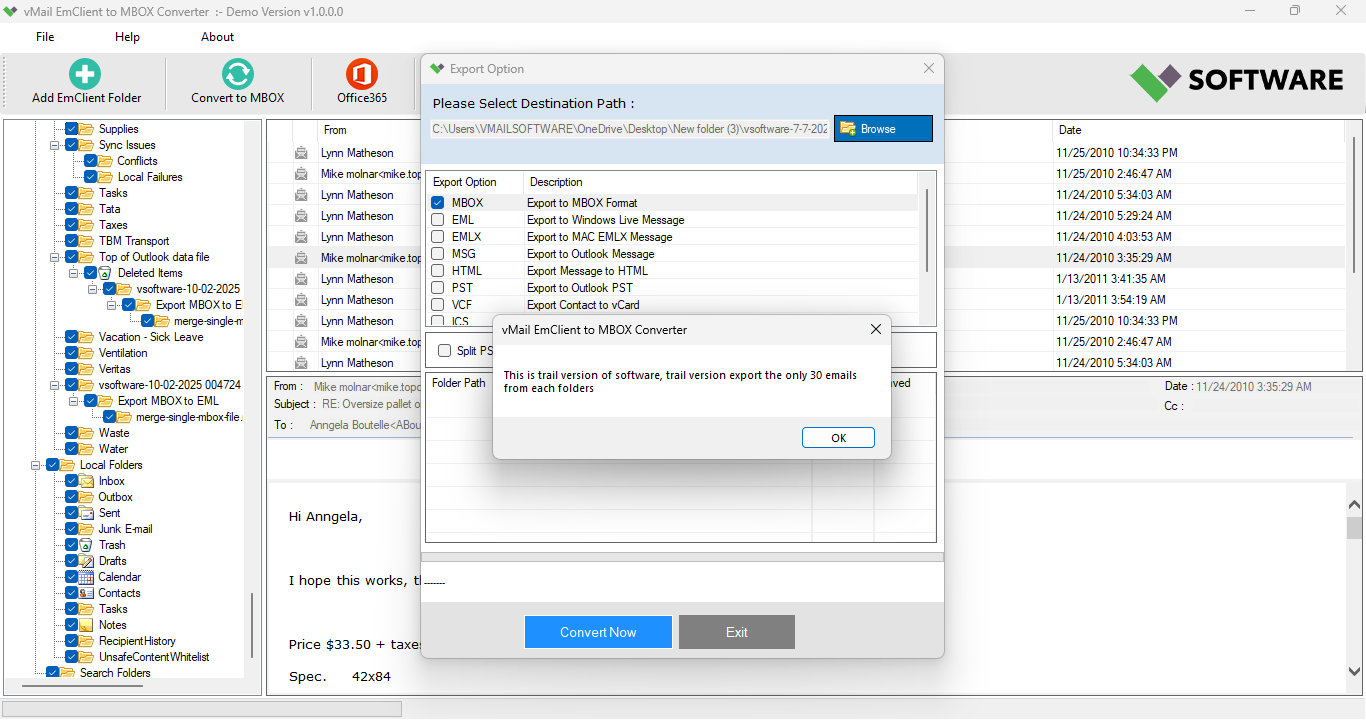The image size is (1366, 720).
Task: Click the Exit button in Export Option
Action: click(x=737, y=632)
